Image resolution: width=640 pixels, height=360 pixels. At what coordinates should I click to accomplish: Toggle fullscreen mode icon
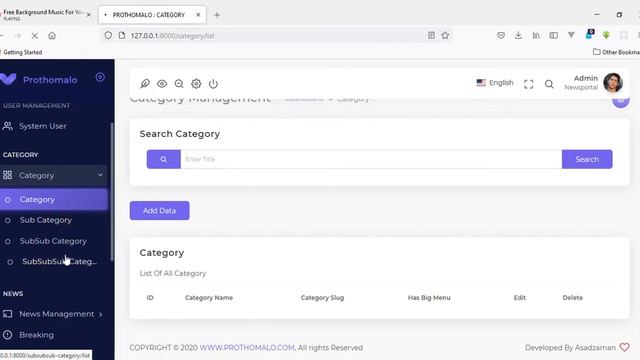[529, 84]
